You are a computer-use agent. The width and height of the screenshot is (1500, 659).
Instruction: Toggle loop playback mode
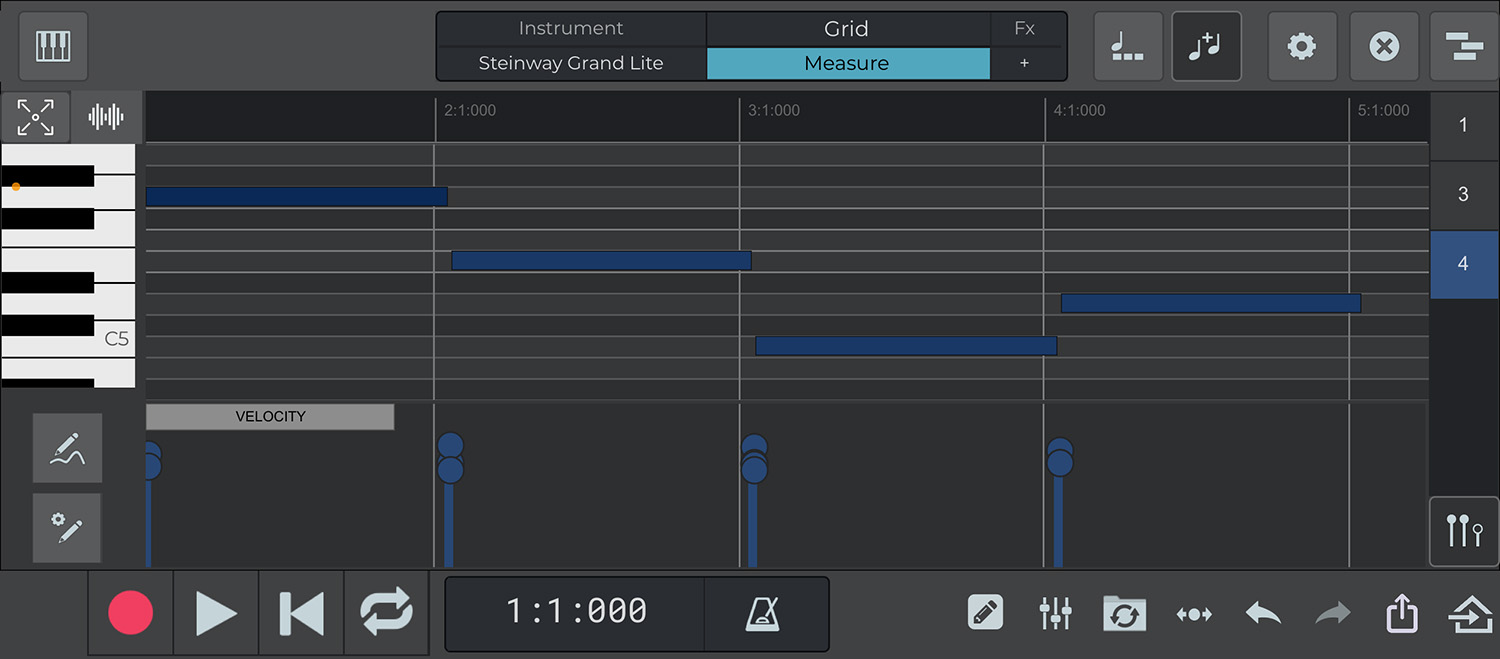coord(386,613)
